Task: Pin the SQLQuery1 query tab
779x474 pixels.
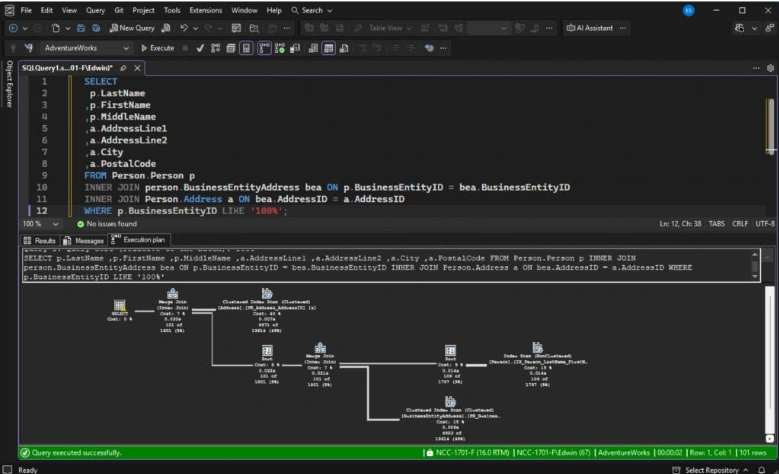Action: 123,68
